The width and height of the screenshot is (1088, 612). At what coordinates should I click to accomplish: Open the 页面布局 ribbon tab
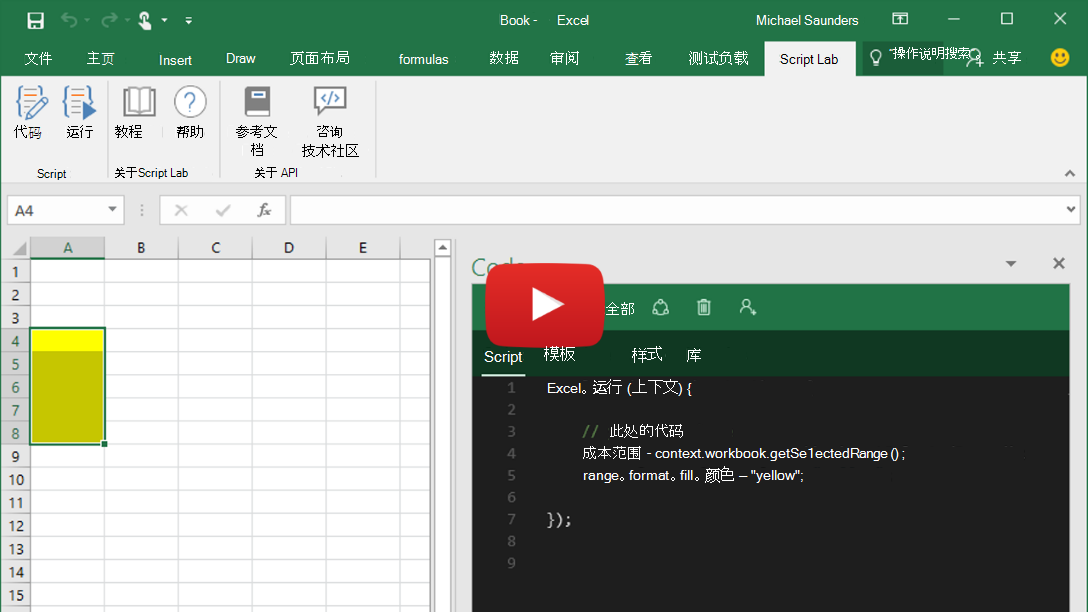(x=320, y=58)
